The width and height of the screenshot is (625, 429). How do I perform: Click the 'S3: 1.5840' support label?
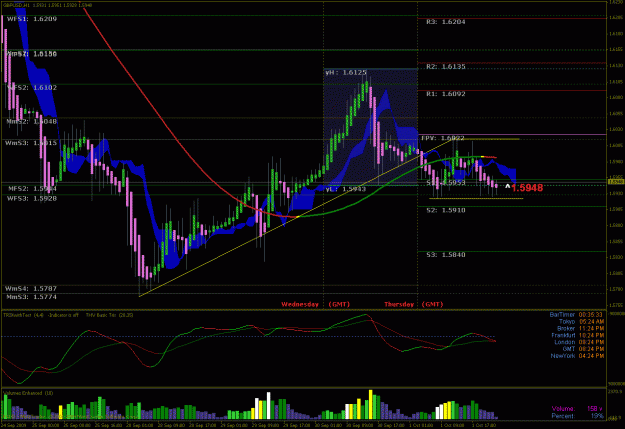446,255
